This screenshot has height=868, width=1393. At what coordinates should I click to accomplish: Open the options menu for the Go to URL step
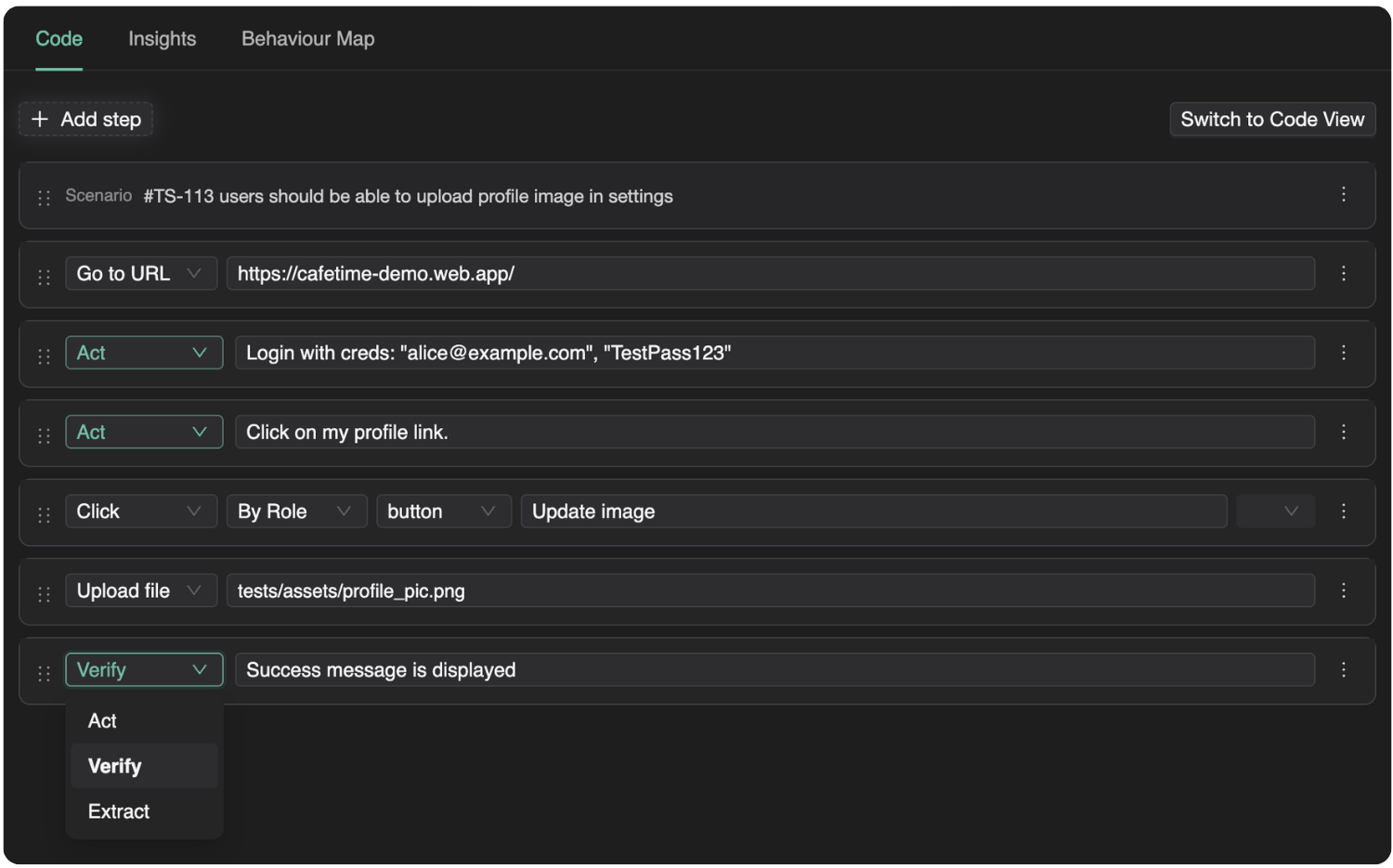pos(1343,273)
